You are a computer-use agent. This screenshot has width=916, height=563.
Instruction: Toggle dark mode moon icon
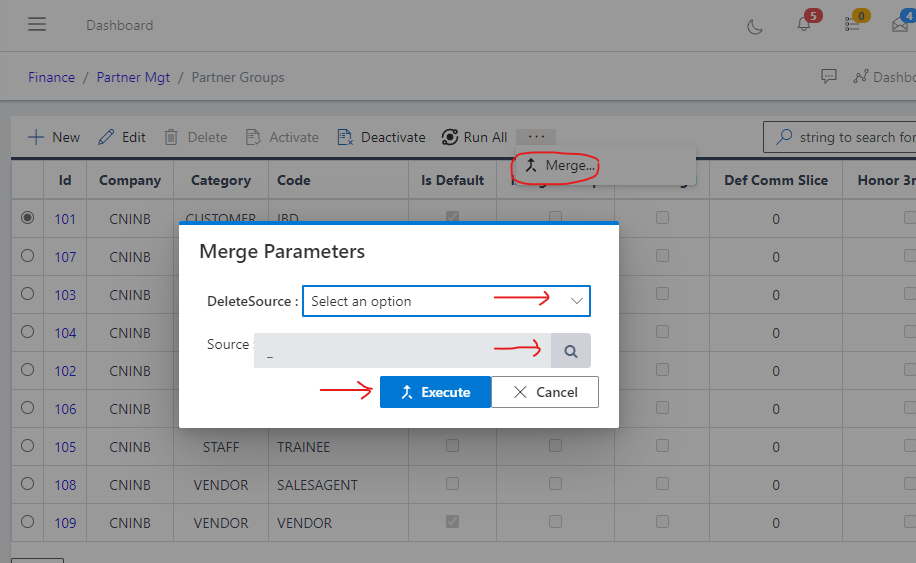755,26
